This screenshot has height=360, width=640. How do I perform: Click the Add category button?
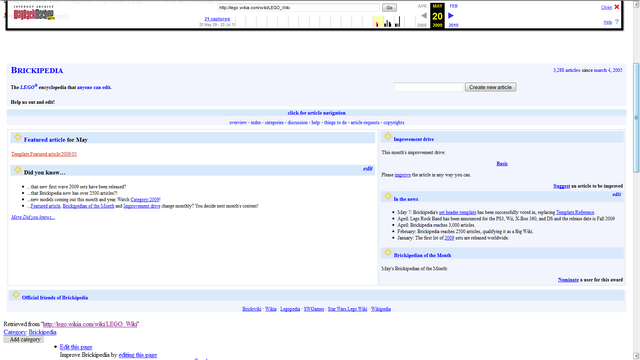point(24,340)
